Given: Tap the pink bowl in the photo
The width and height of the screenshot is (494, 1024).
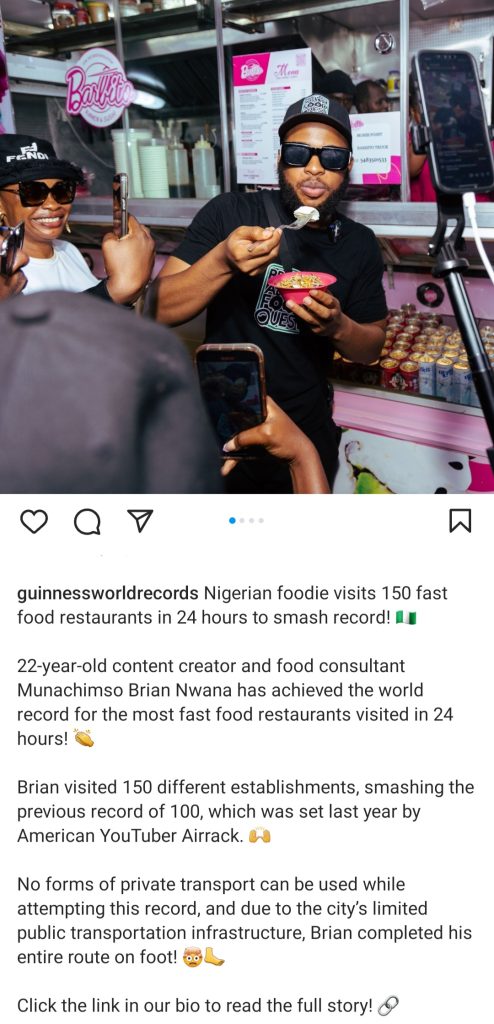Looking at the screenshot, I should (302, 286).
